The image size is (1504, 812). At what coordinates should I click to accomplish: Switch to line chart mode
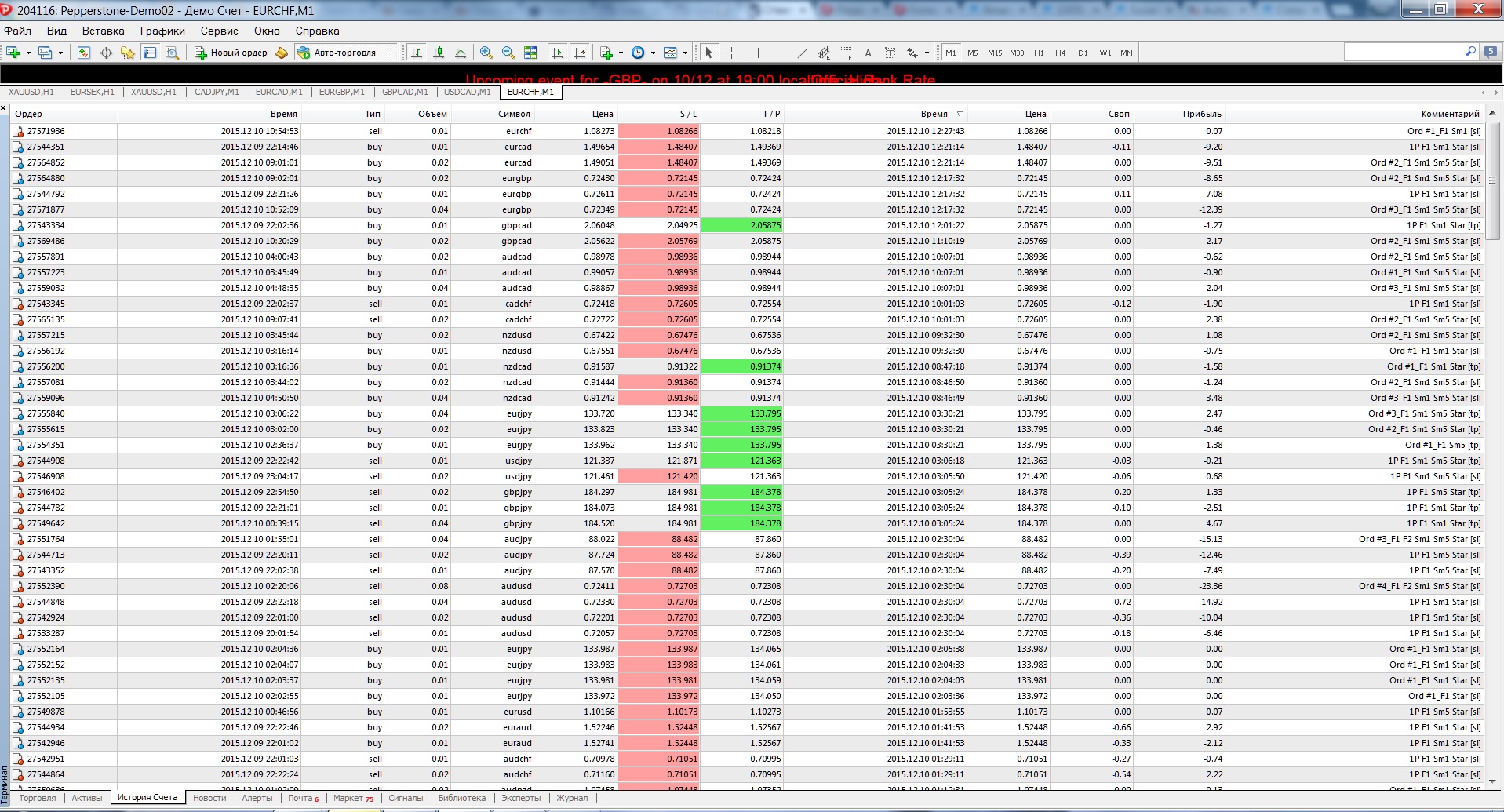tap(461, 53)
